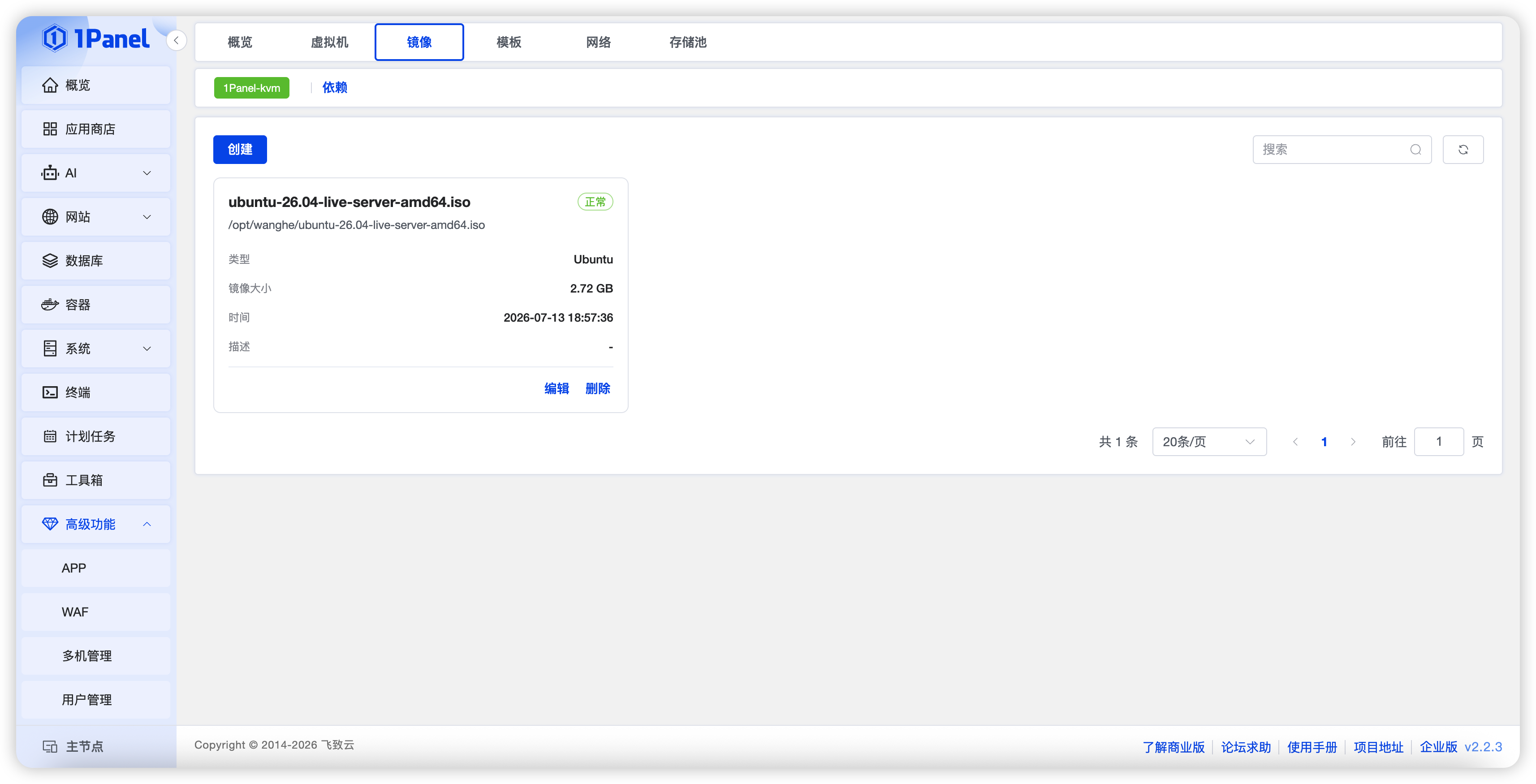Expand the 网站 menu chevron
The height and width of the screenshot is (784, 1536).
point(147,217)
